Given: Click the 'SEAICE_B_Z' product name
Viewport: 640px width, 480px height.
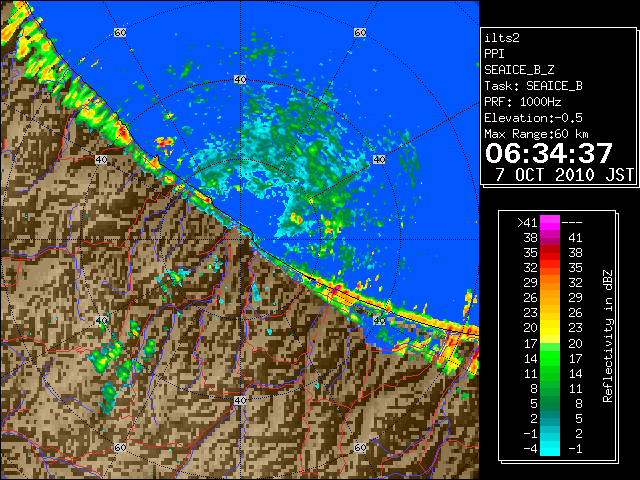Looking at the screenshot, I should coord(519,70).
